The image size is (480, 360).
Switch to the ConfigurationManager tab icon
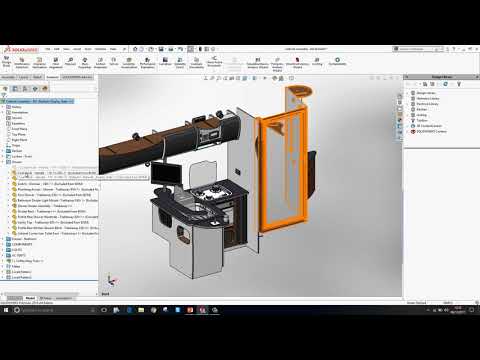click(25, 88)
